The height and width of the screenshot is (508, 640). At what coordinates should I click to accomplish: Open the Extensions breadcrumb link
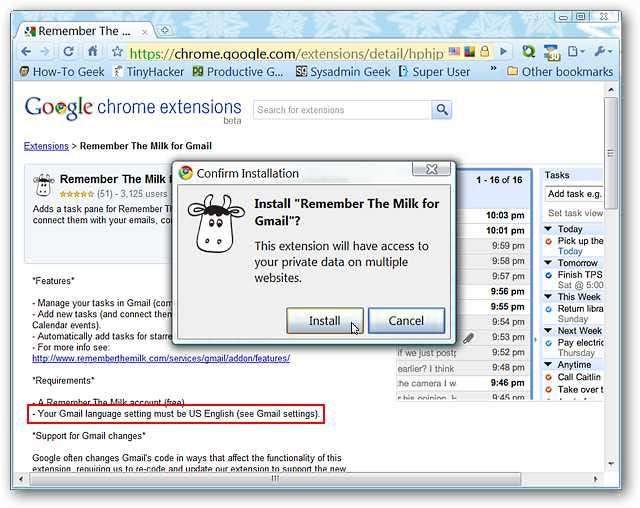pyautogui.click(x=46, y=146)
